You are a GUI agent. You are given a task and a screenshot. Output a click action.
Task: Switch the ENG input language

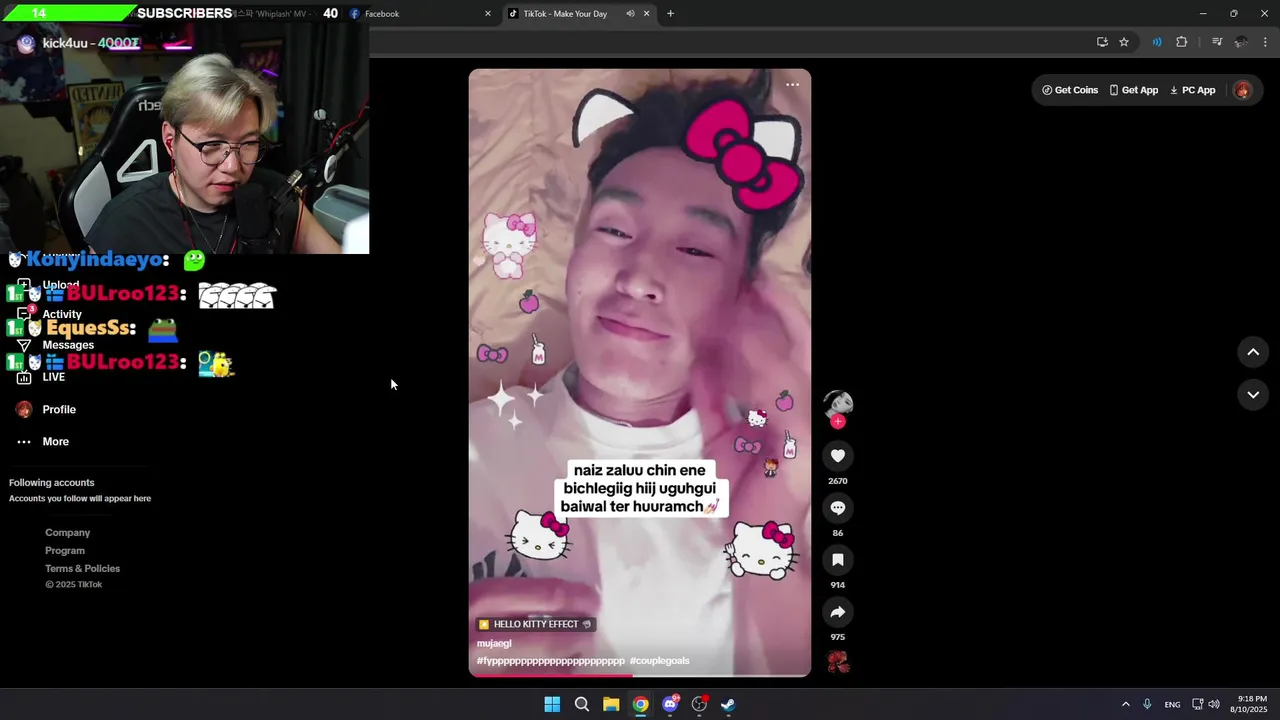pyautogui.click(x=1172, y=704)
